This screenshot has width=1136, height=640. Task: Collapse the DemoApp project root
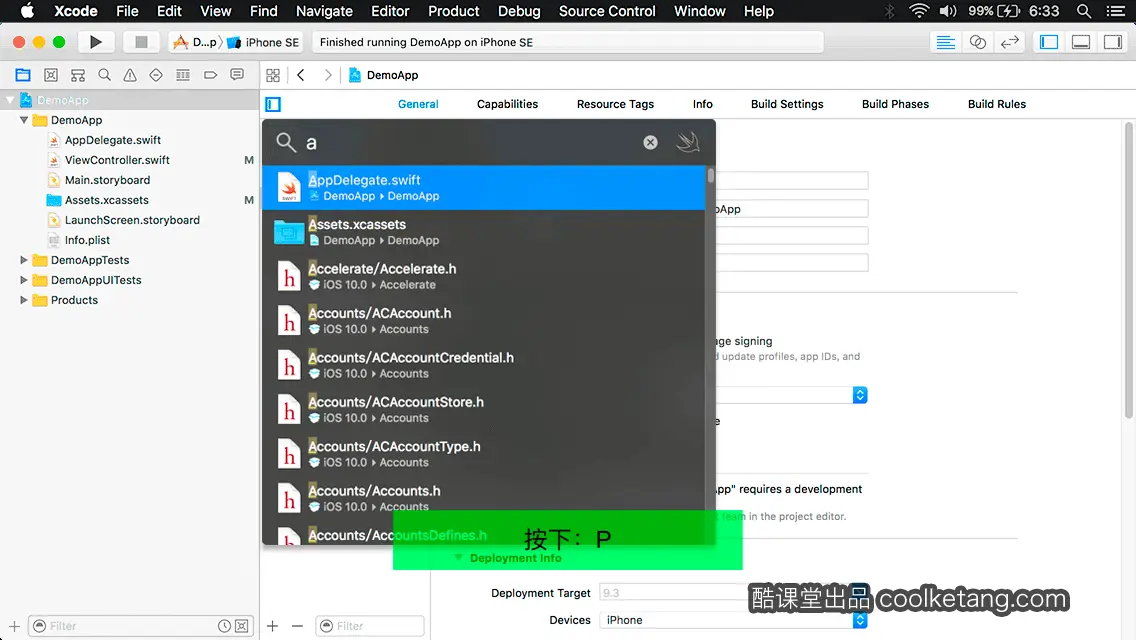[10, 100]
